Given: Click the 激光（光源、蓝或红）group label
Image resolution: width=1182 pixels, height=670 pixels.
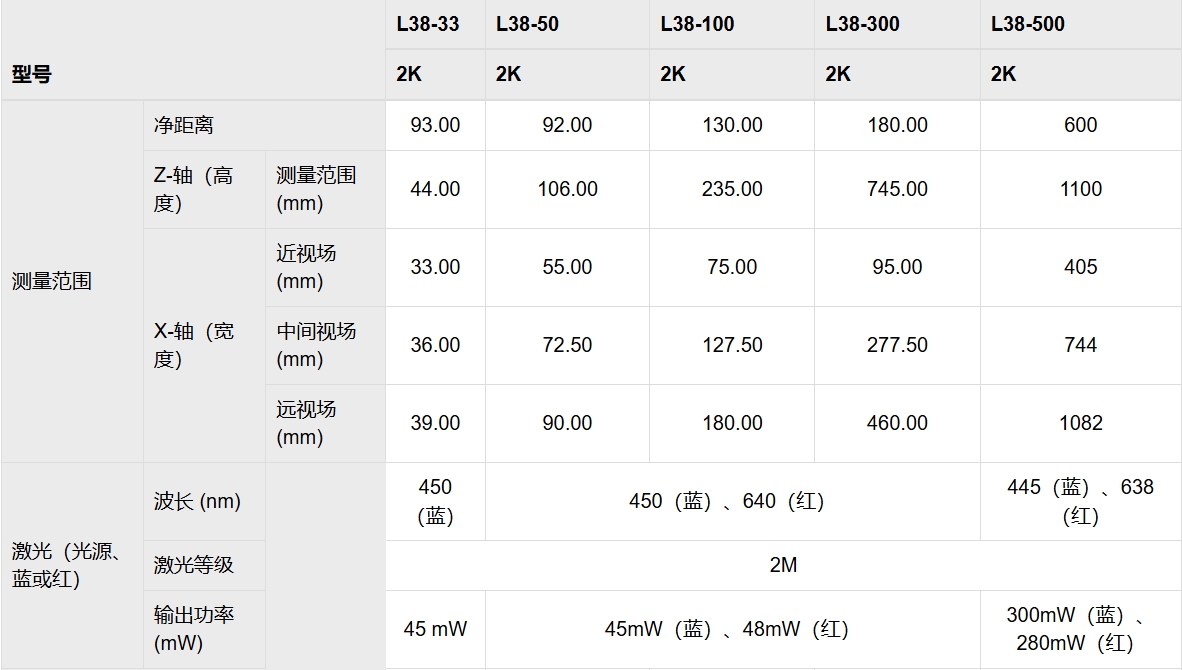Looking at the screenshot, I should (66, 565).
